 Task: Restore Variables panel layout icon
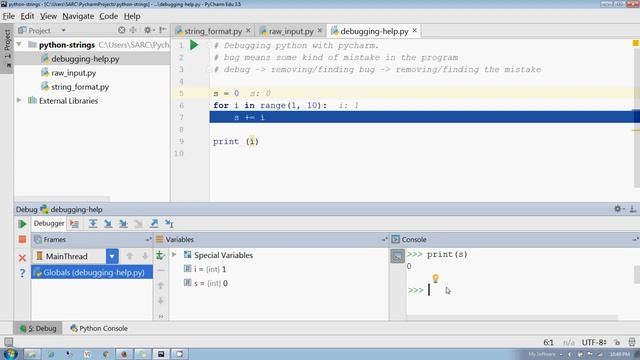[x=384, y=240]
